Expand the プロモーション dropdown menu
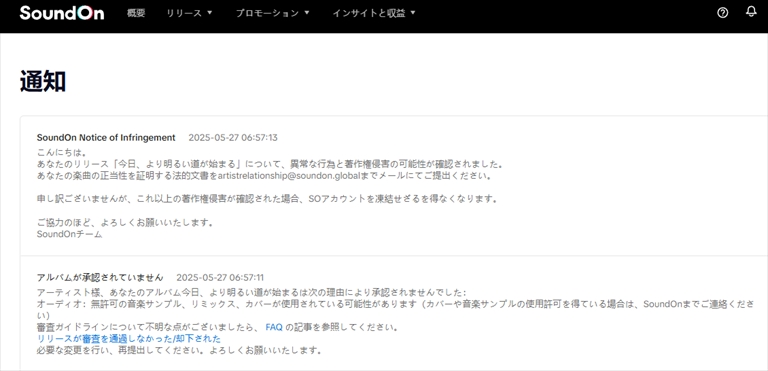This screenshot has width=768, height=371. point(272,13)
